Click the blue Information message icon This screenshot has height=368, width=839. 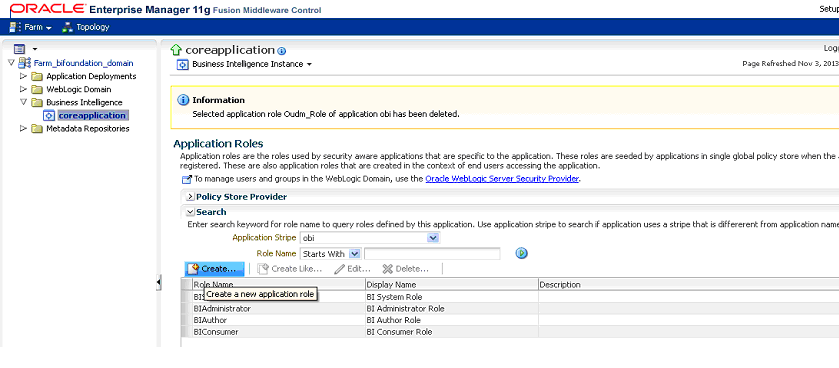tap(183, 100)
